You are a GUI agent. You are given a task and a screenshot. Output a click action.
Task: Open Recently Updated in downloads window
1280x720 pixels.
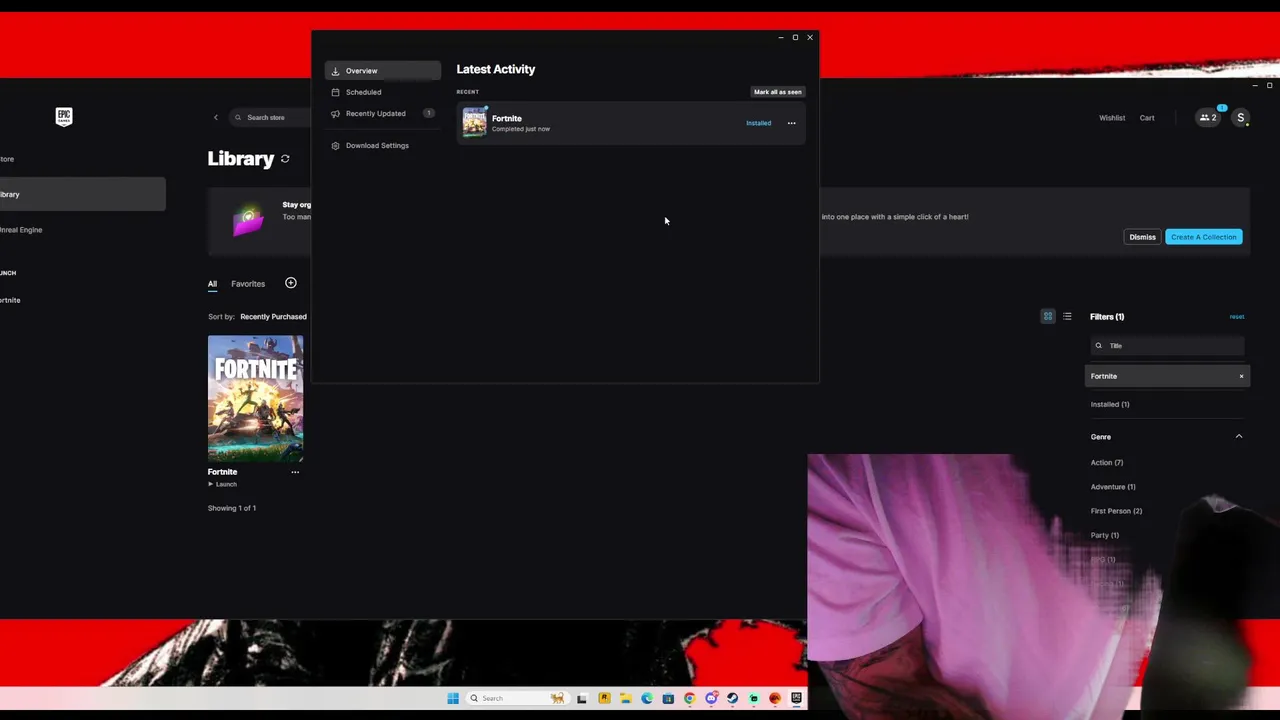click(x=382, y=113)
